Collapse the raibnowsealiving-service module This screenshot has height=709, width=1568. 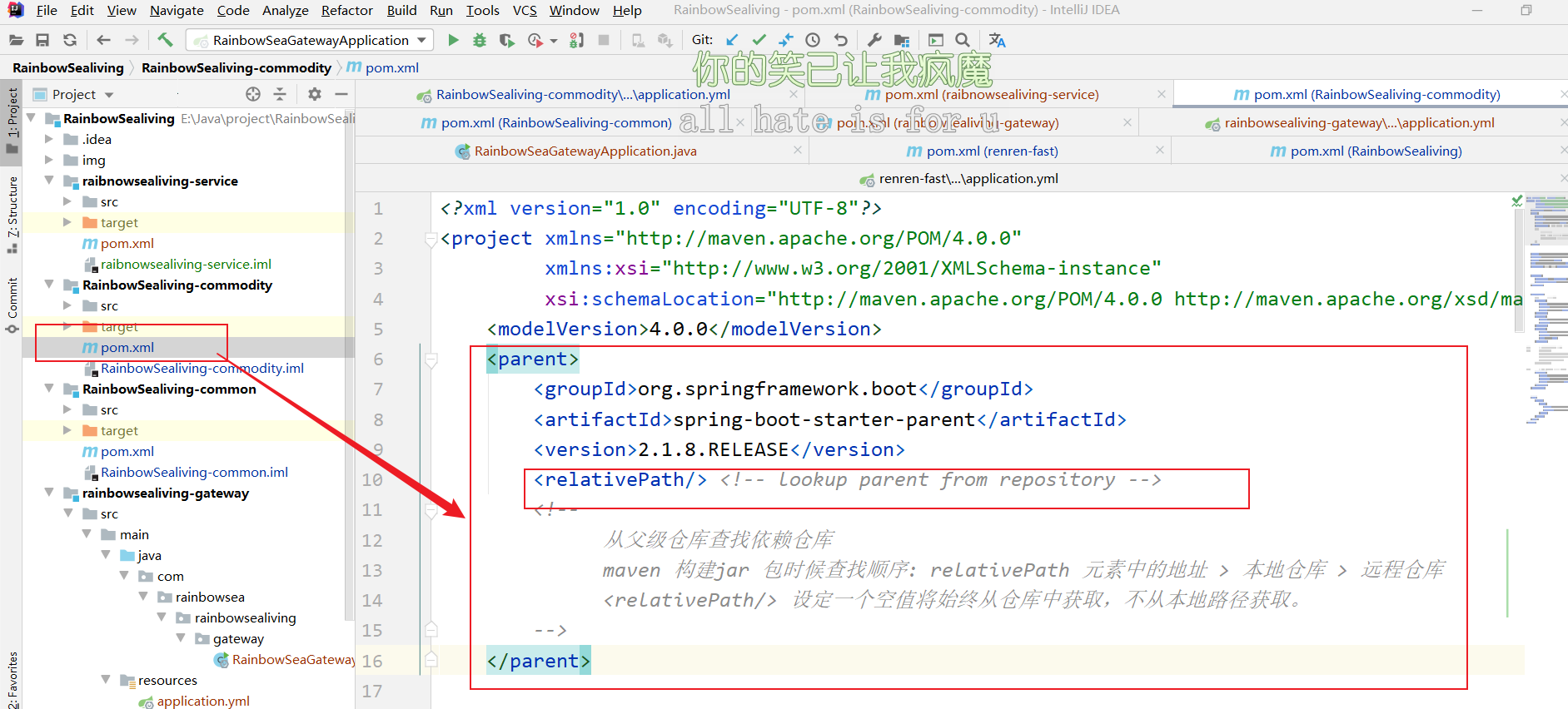pos(48,181)
